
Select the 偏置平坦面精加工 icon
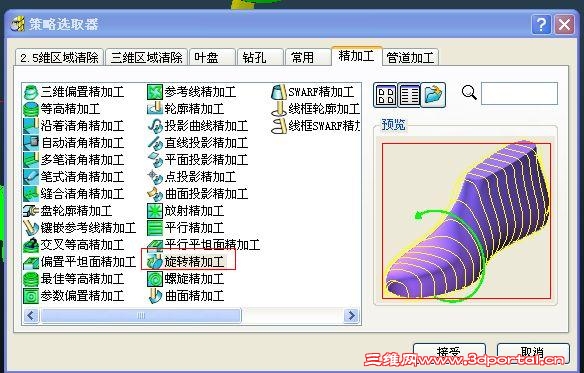[x=31, y=262]
